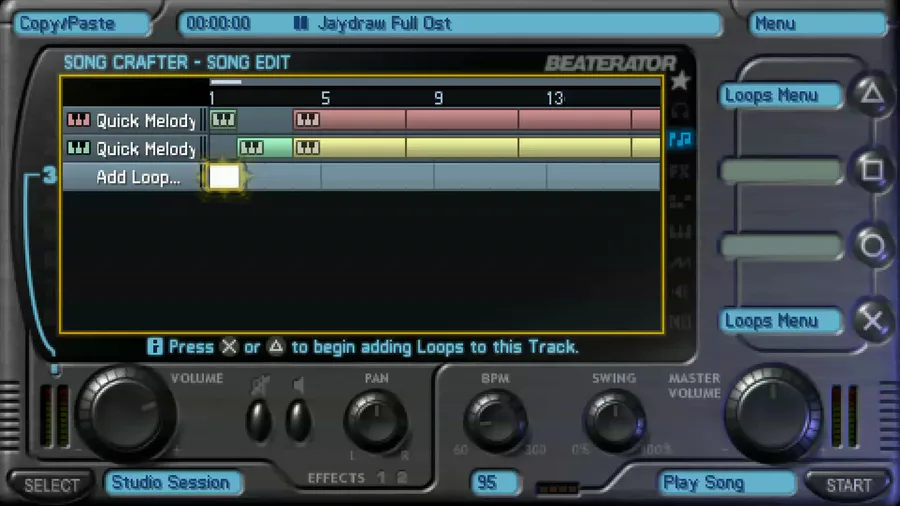Screen dimensions: 900x506
Task: Click bar marker 13 on the timeline
Action: point(555,98)
